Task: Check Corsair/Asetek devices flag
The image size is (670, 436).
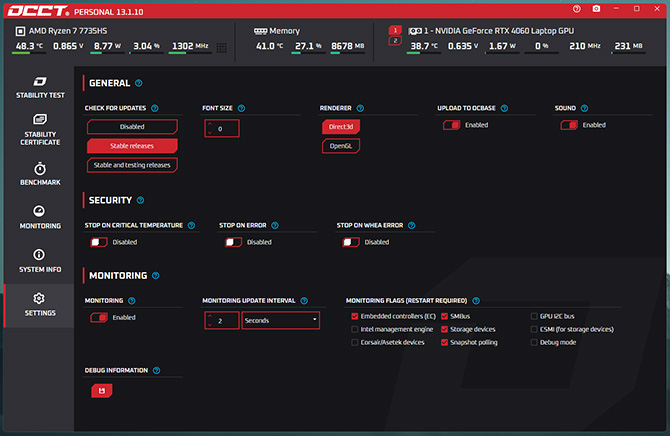Action: click(x=355, y=342)
